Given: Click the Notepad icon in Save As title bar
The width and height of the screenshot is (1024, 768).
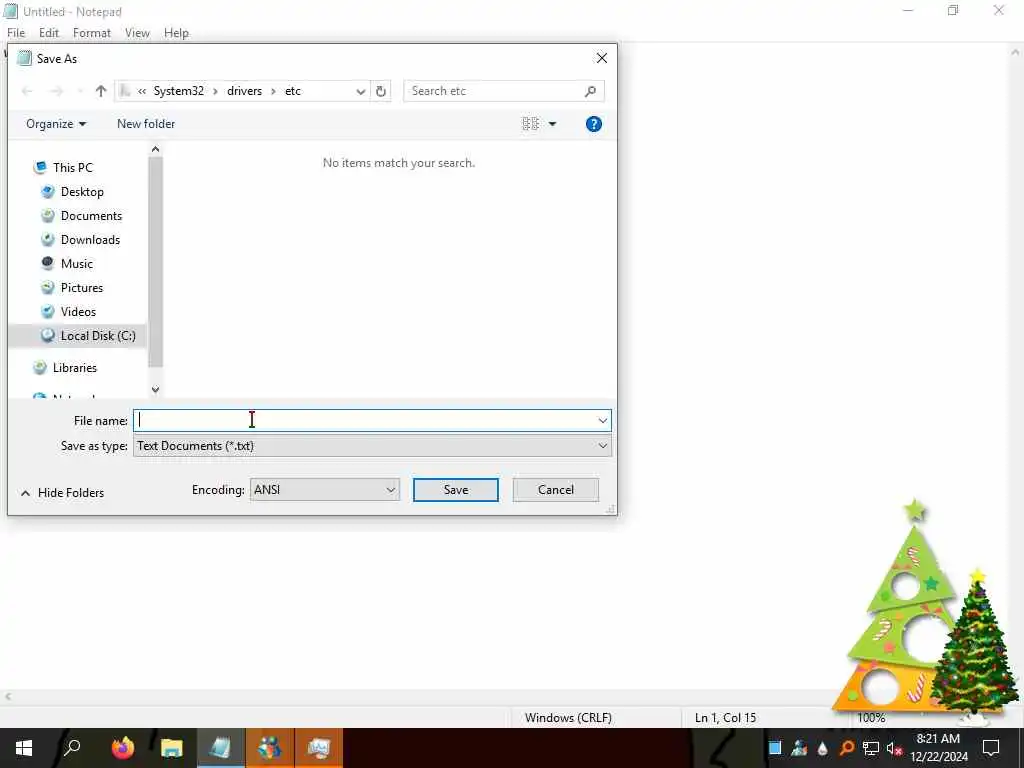Looking at the screenshot, I should [24, 59].
